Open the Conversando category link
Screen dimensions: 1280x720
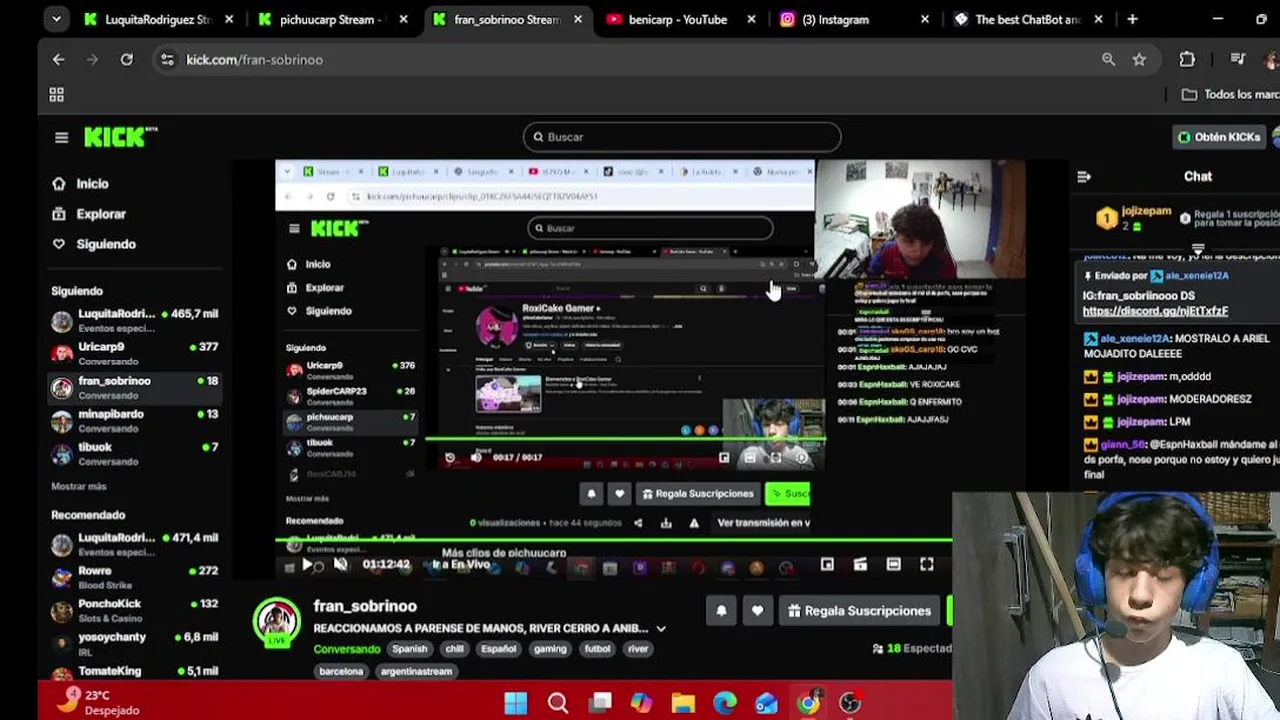pos(347,649)
